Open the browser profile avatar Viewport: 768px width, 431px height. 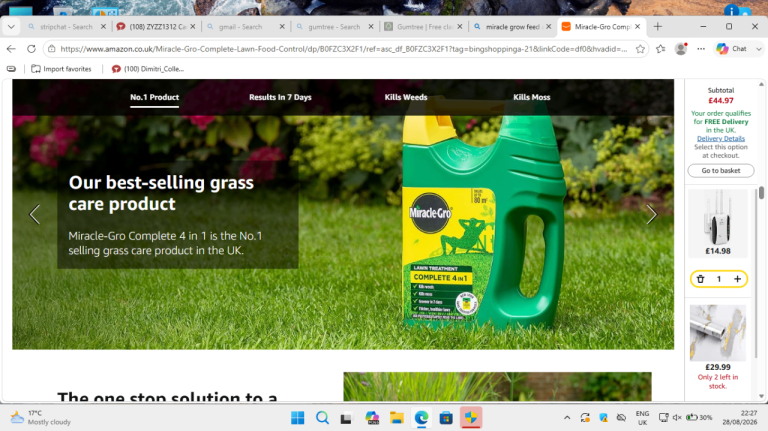(x=681, y=49)
